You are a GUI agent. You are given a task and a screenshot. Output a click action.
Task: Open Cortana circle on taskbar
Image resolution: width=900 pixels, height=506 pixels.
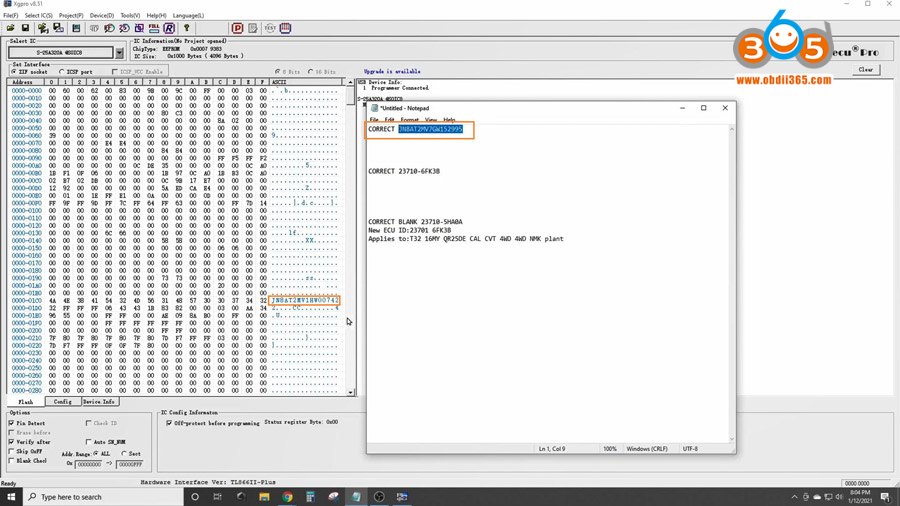tap(195, 497)
